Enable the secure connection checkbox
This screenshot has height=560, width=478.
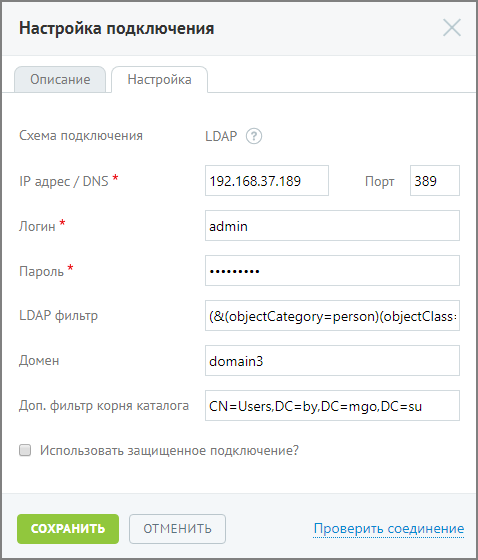(x=25, y=450)
